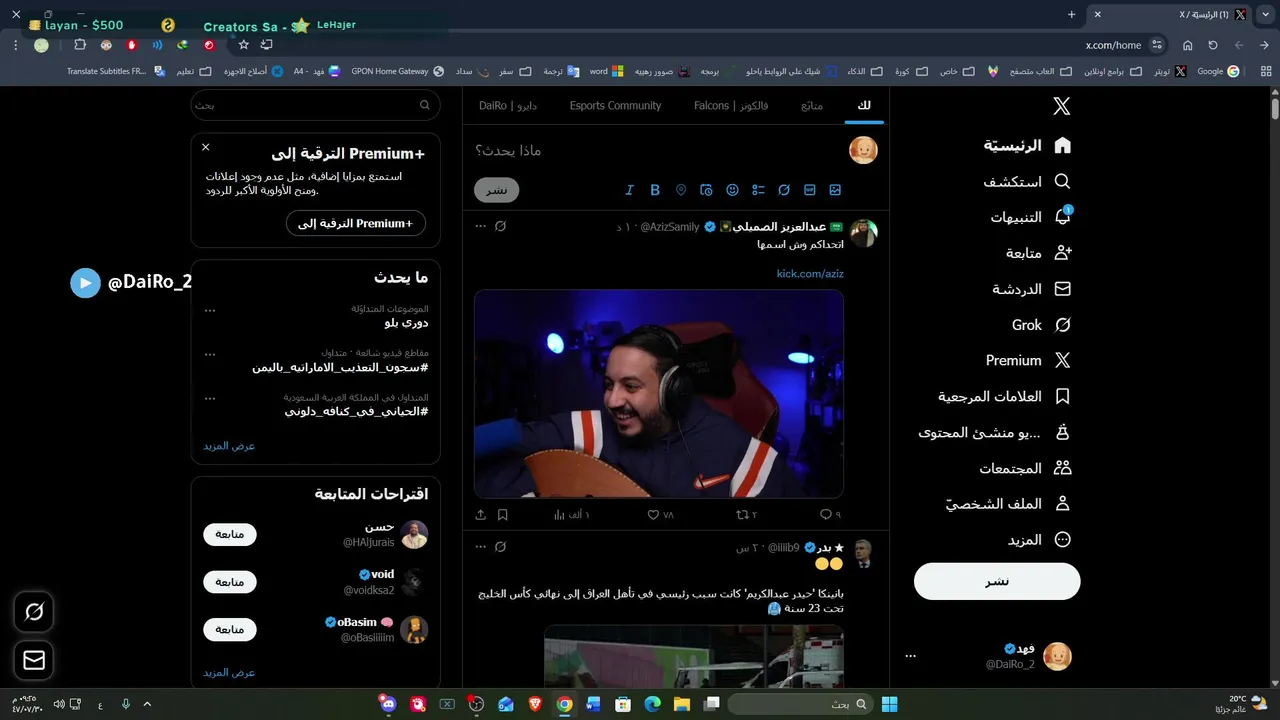Image resolution: width=1280 pixels, height=720 pixels.
Task: Click the large نشر post button in sidebar
Action: pyautogui.click(x=997, y=581)
